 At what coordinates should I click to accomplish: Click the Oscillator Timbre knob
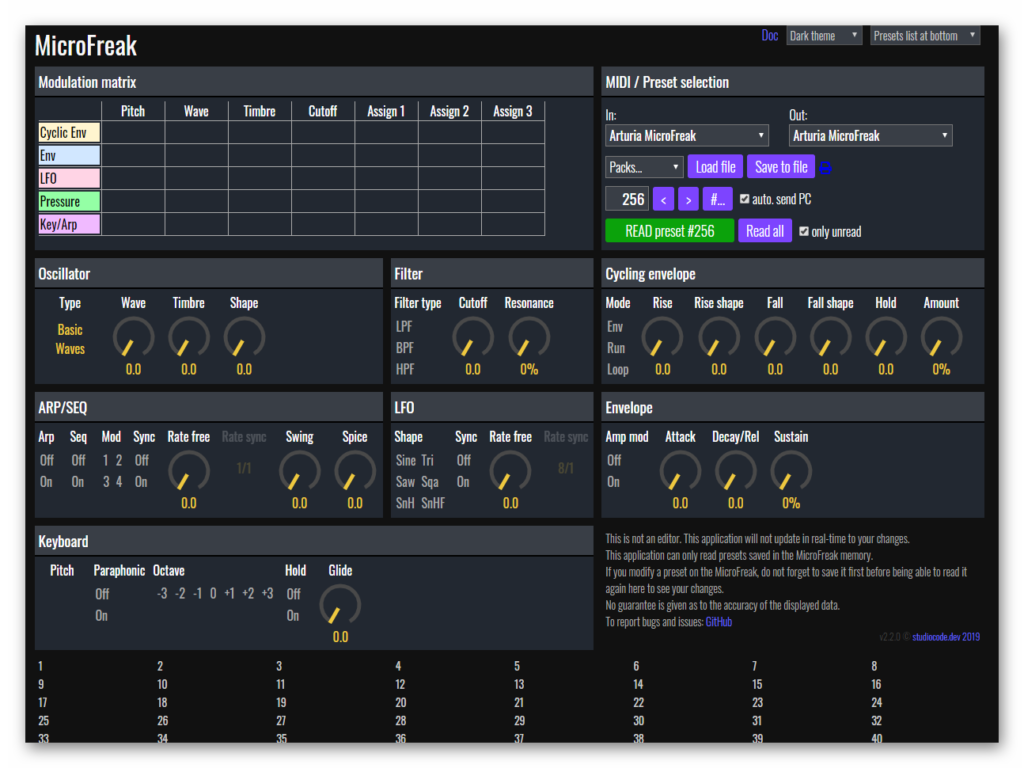(x=189, y=338)
